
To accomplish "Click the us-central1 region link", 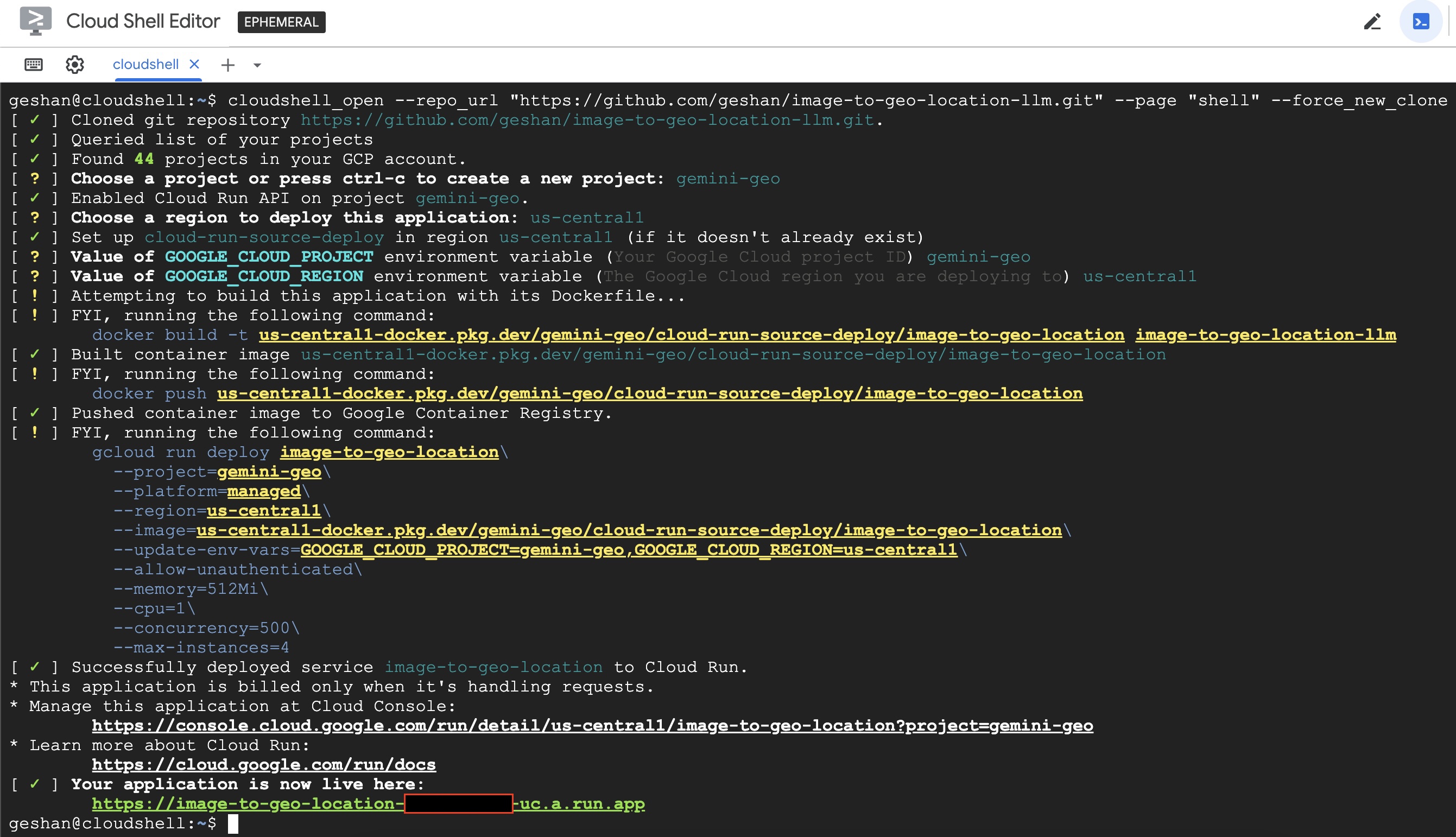I will (263, 510).
